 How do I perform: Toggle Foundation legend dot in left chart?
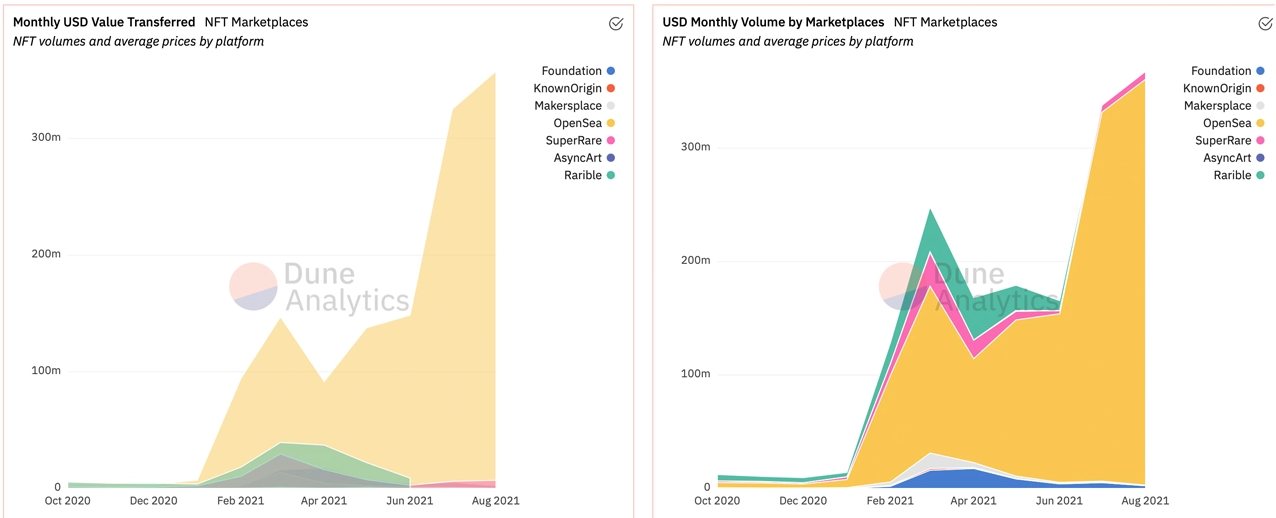611,71
